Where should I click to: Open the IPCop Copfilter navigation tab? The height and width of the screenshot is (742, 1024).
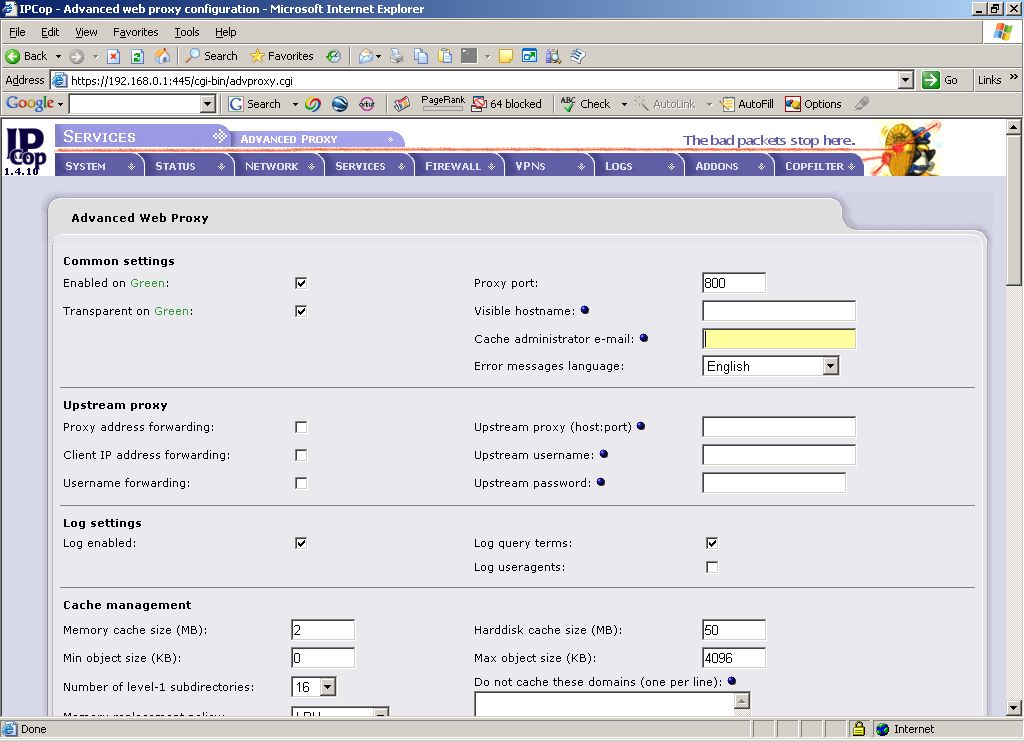tap(820, 166)
